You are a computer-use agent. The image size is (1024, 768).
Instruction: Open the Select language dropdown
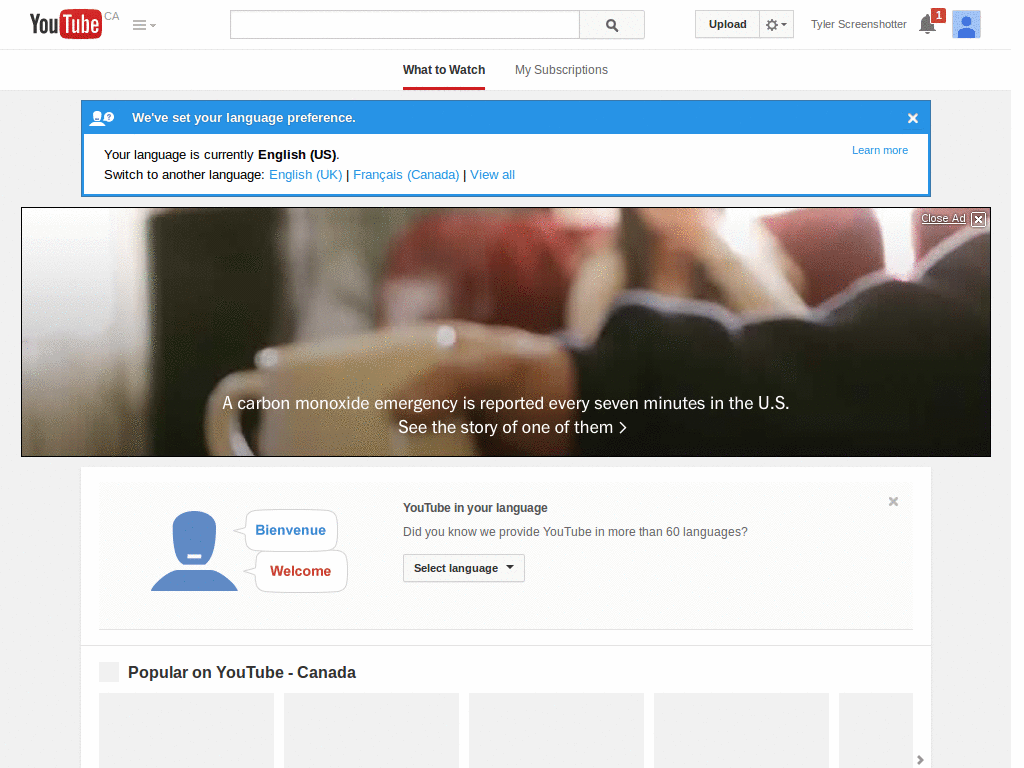pyautogui.click(x=463, y=568)
